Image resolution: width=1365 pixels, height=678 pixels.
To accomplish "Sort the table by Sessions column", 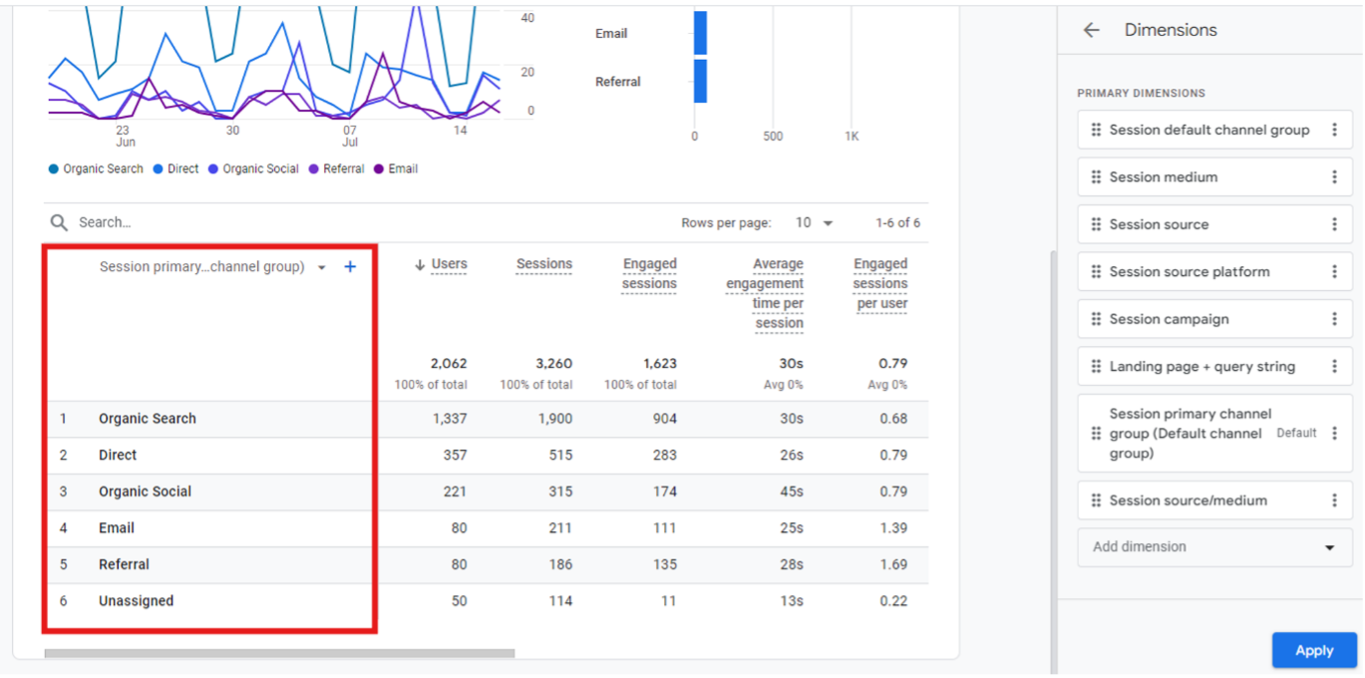I will [544, 264].
